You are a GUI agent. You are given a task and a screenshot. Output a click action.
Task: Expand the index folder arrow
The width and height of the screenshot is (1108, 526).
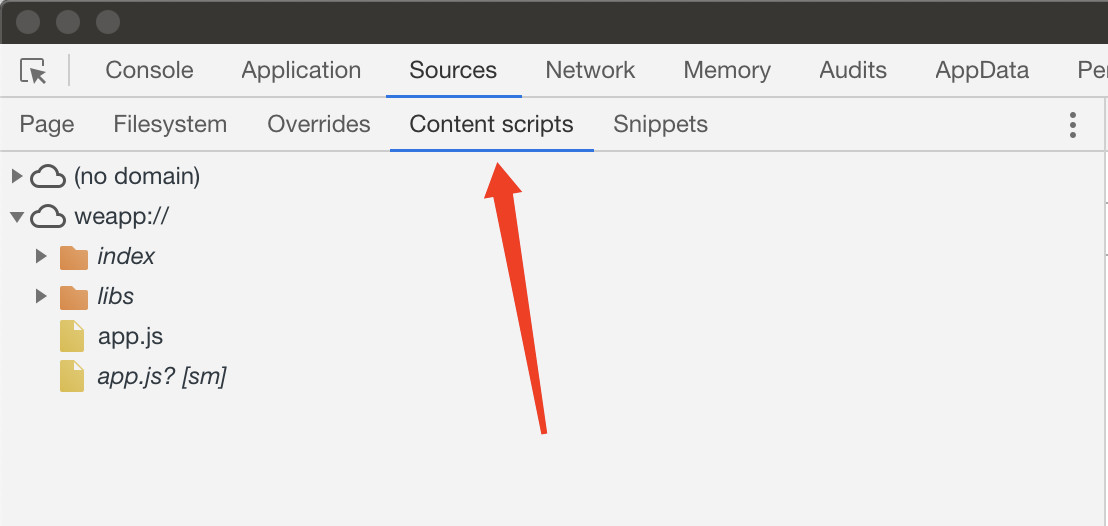pos(41,257)
